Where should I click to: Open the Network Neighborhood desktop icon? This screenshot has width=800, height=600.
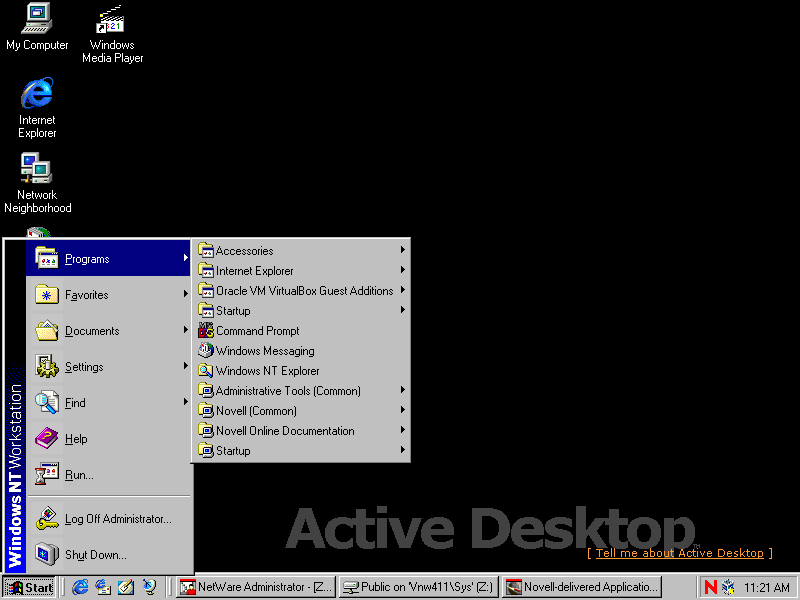tap(37, 183)
